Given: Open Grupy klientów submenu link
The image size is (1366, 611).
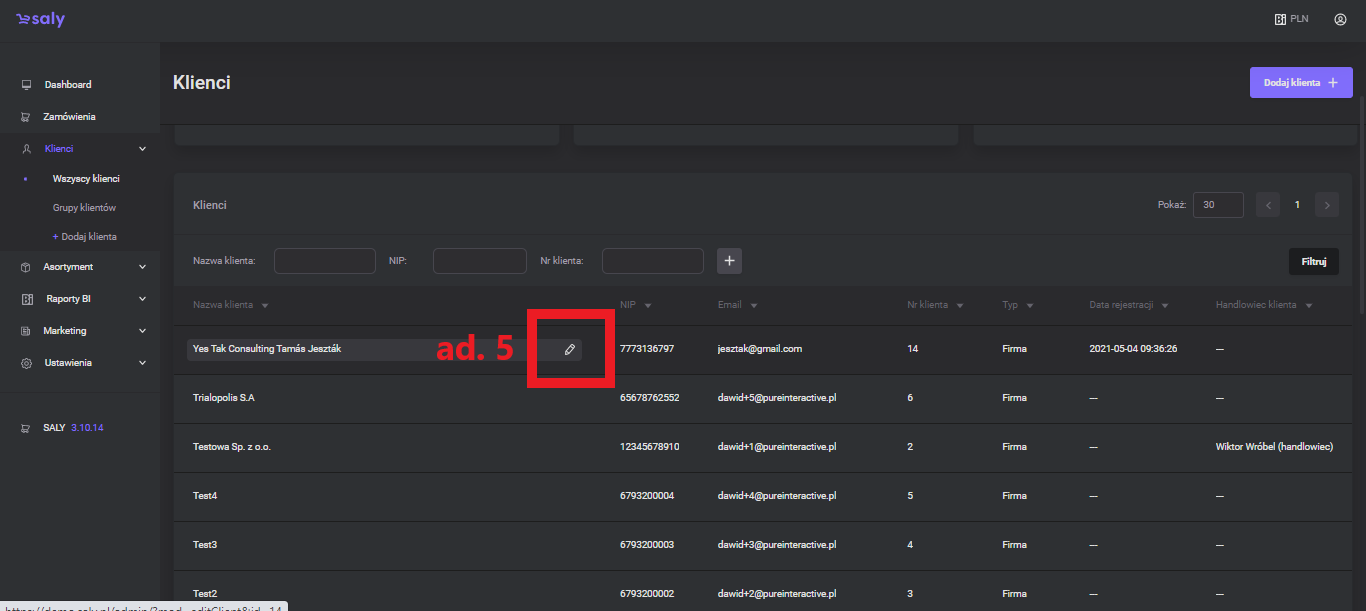Looking at the screenshot, I should [x=84, y=208].
